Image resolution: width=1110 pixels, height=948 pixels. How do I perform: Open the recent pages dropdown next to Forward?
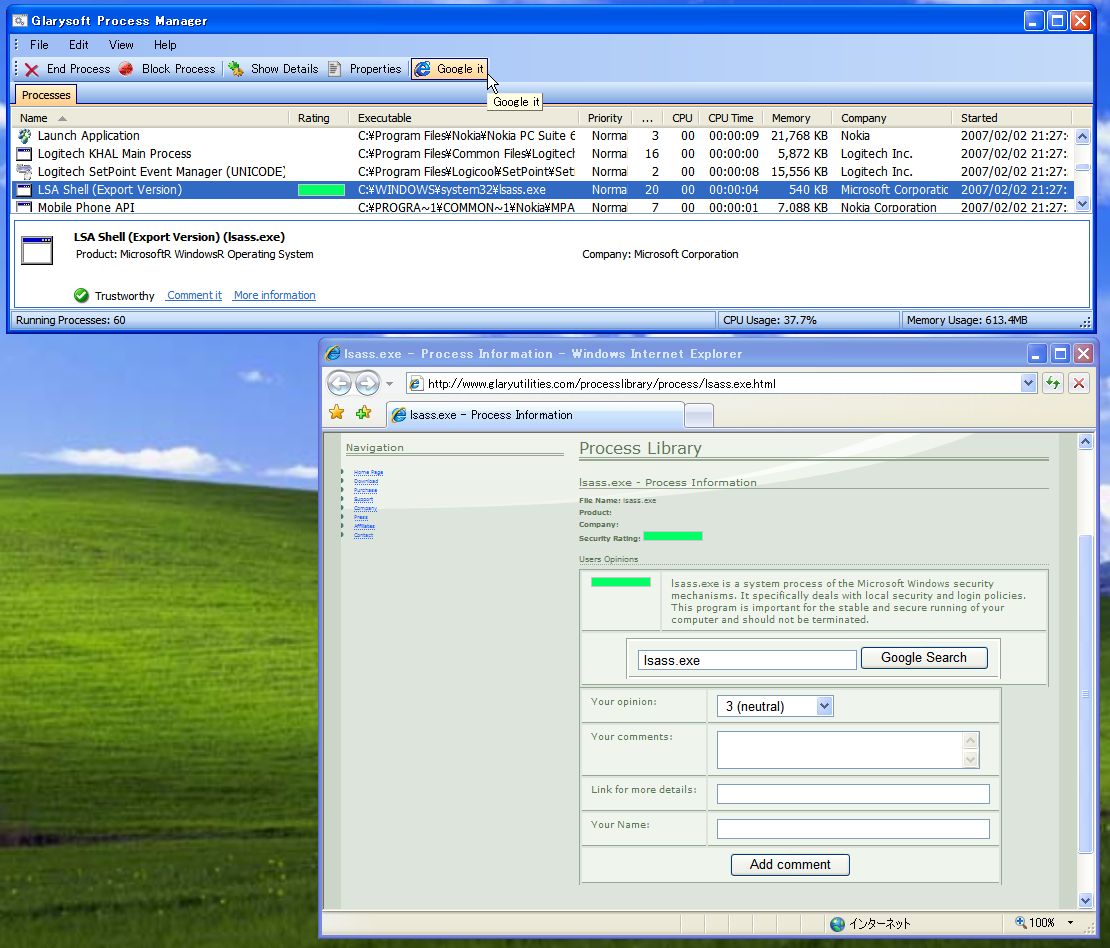click(389, 384)
